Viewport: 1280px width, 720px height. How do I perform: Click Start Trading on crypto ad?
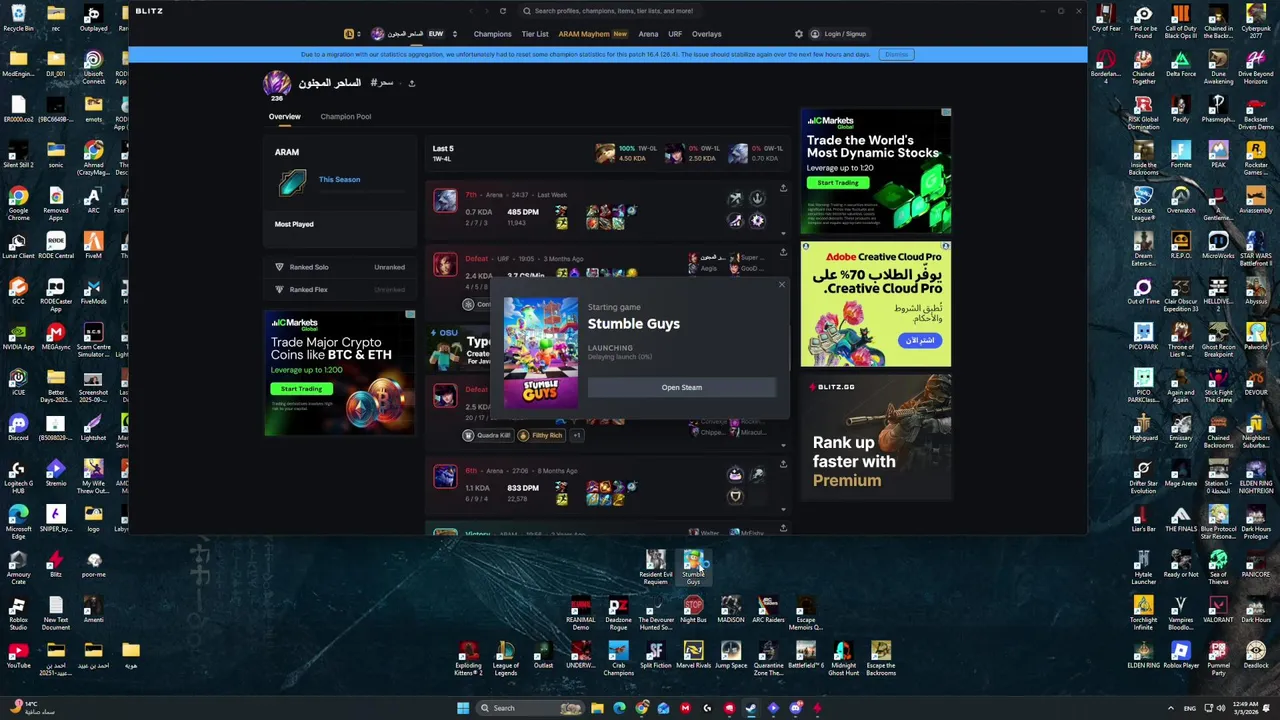point(301,388)
